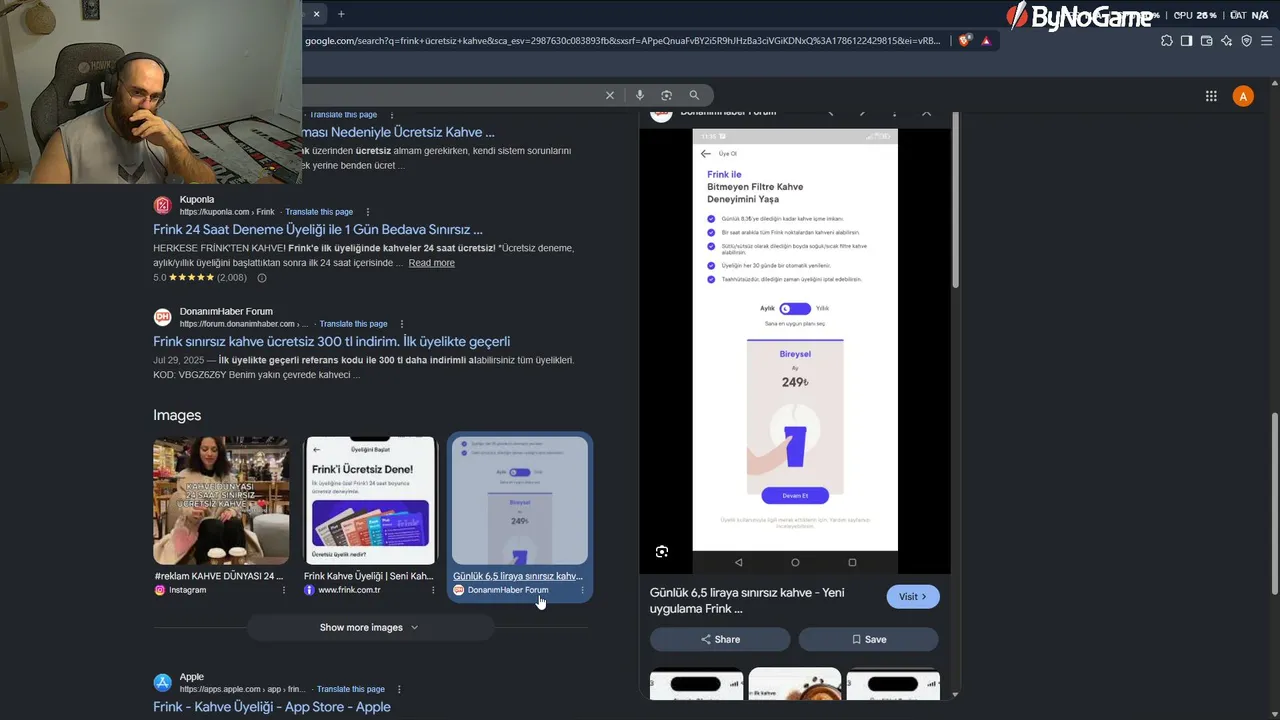Open more options for Kuponla result
The height and width of the screenshot is (720, 1280).
tap(368, 212)
